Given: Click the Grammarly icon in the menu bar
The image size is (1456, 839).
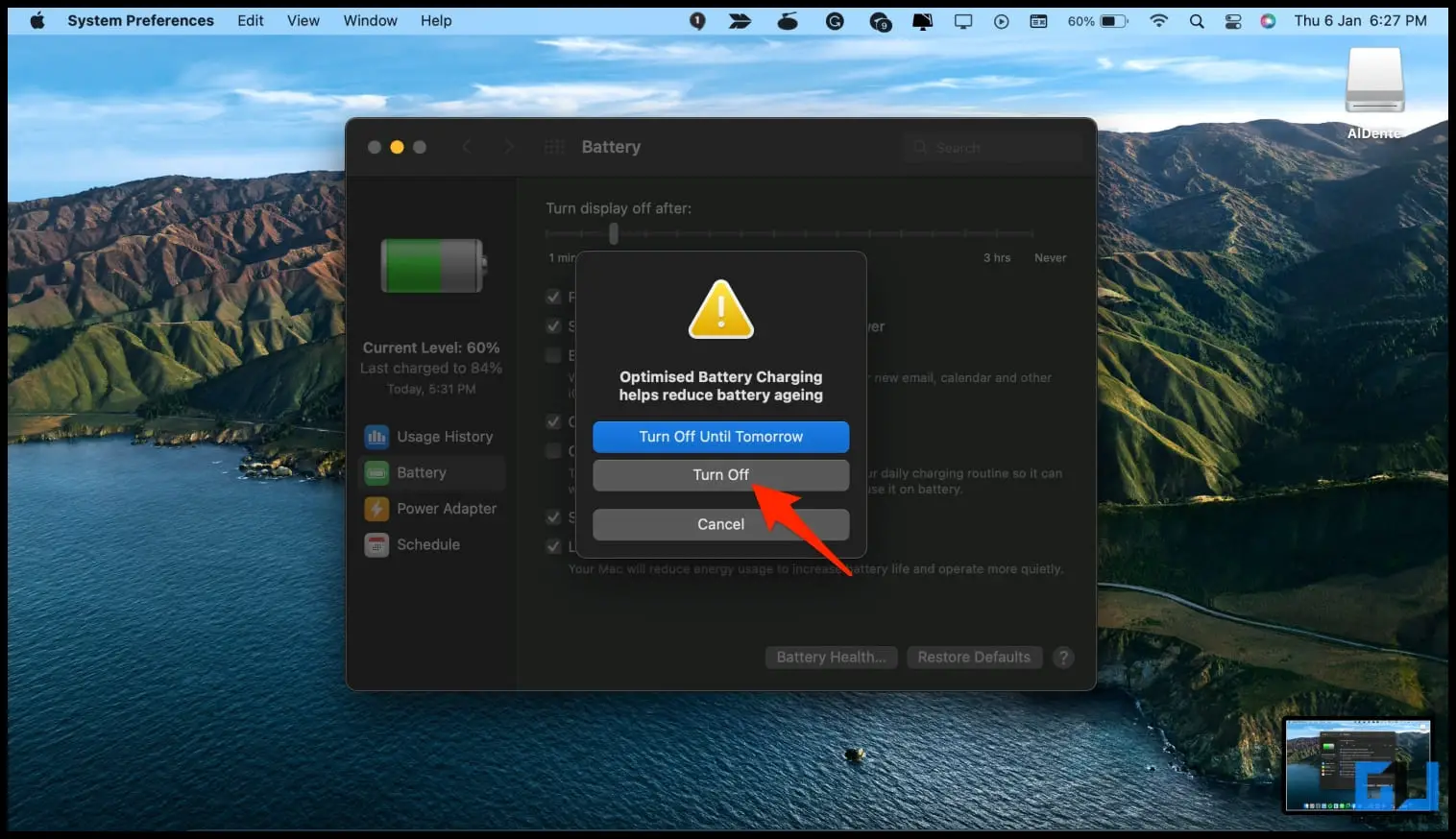Looking at the screenshot, I should pos(835,20).
